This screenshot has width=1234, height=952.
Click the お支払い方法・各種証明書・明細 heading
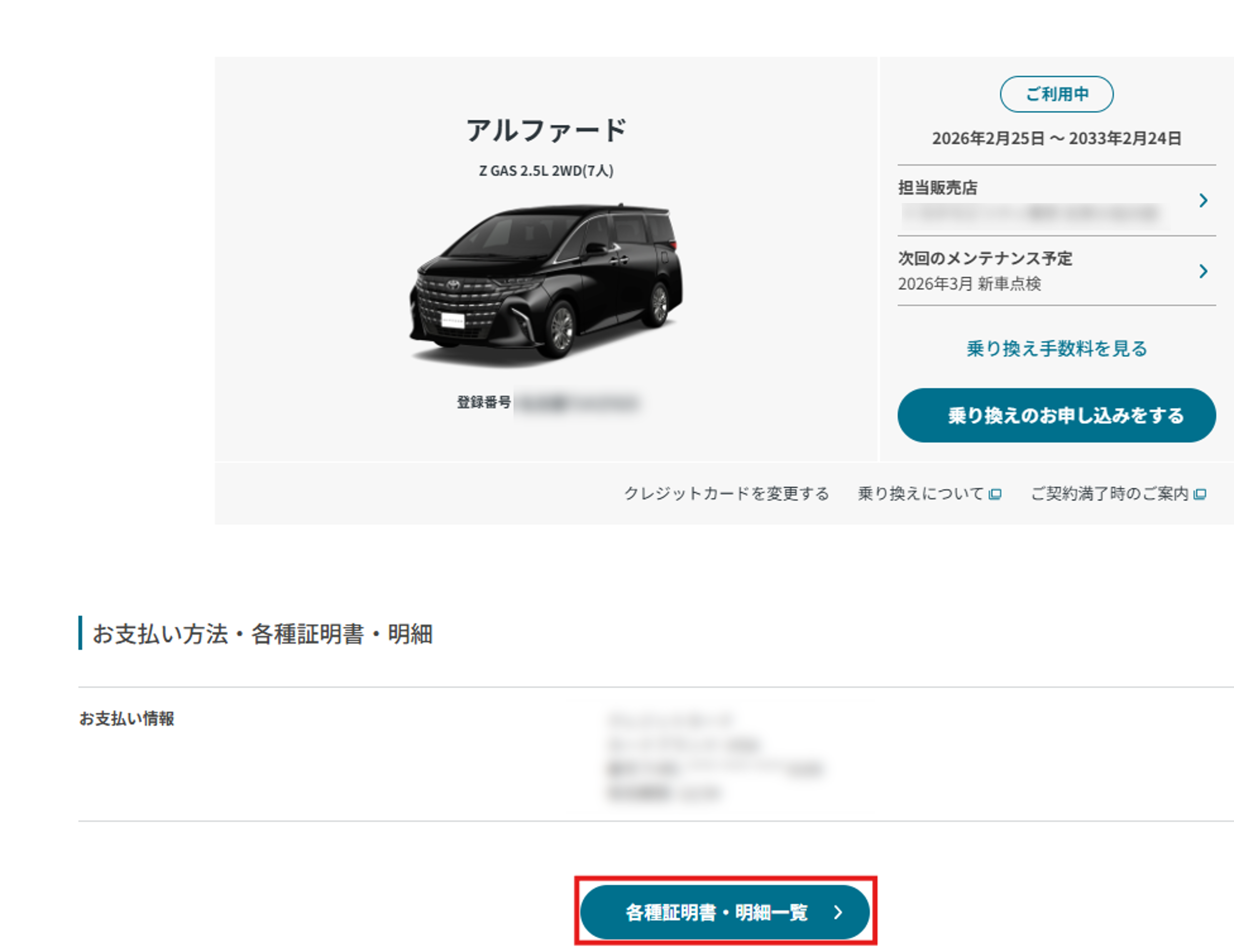click(x=263, y=634)
